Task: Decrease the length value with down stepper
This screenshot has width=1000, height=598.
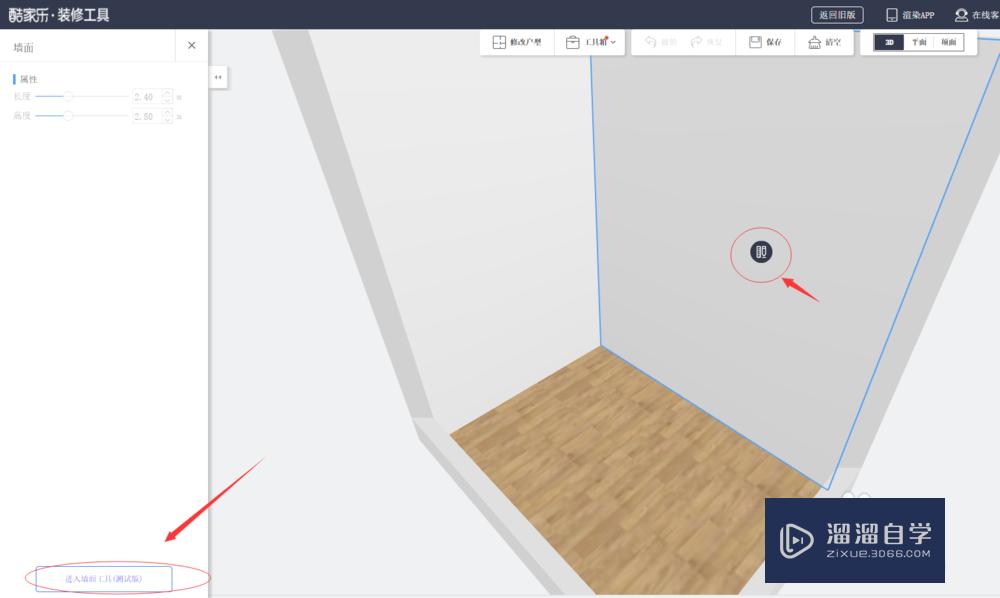Action: pyautogui.click(x=167, y=101)
